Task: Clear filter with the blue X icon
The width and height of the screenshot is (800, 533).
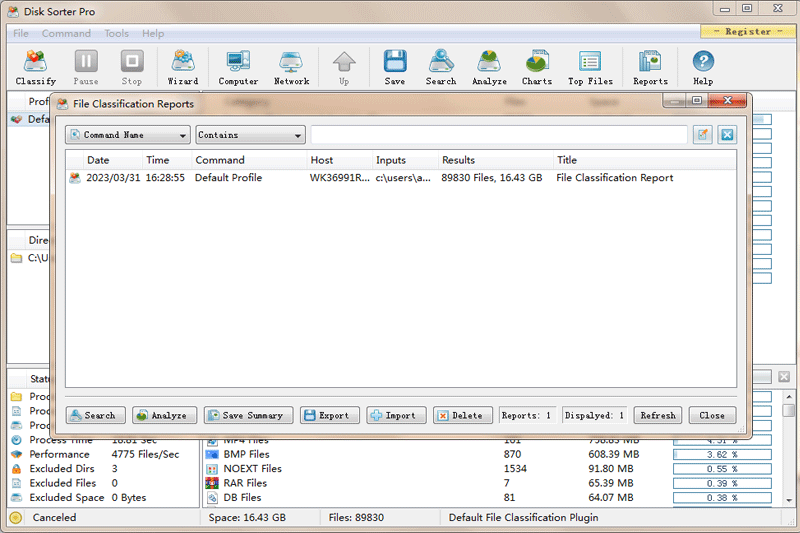Action: point(727,135)
